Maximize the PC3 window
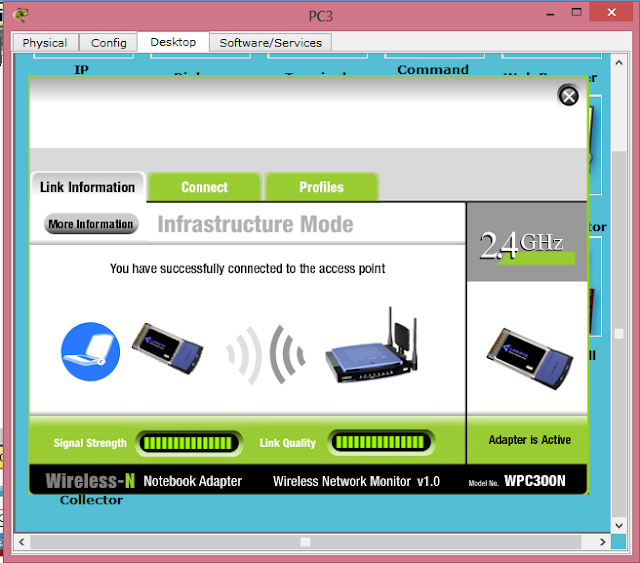640x563 pixels. (576, 13)
